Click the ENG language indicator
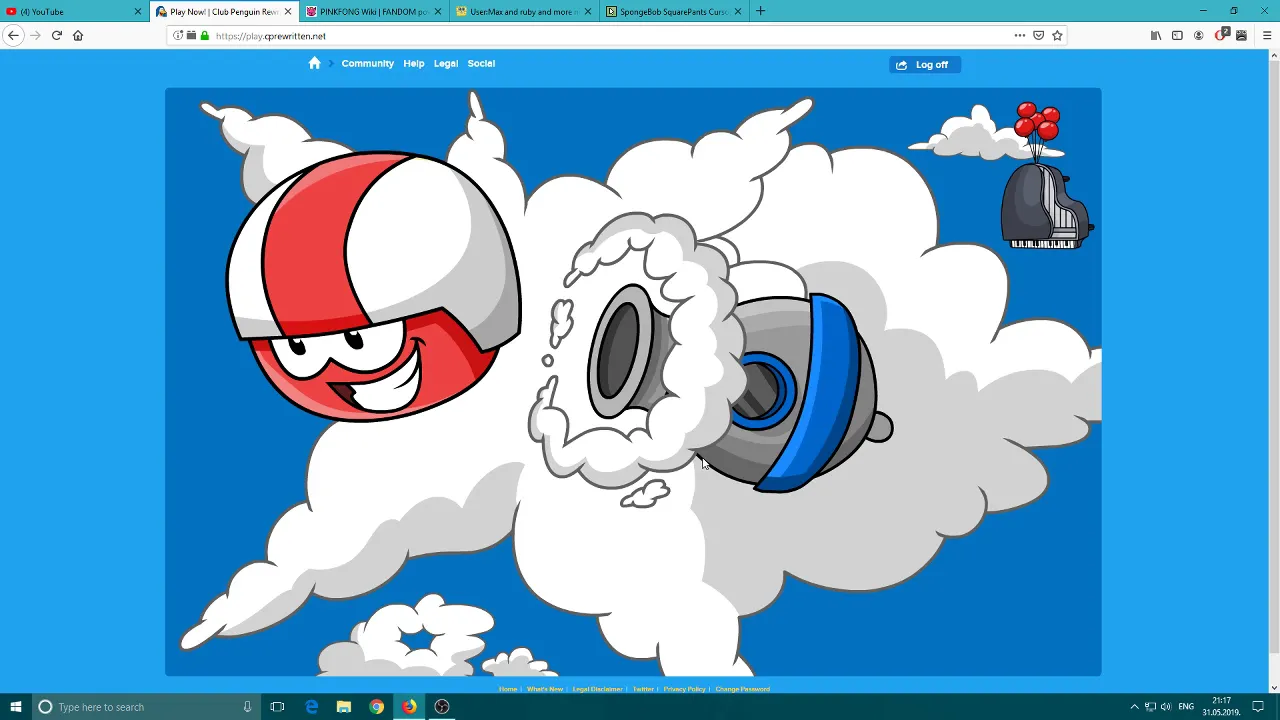 click(x=1186, y=707)
